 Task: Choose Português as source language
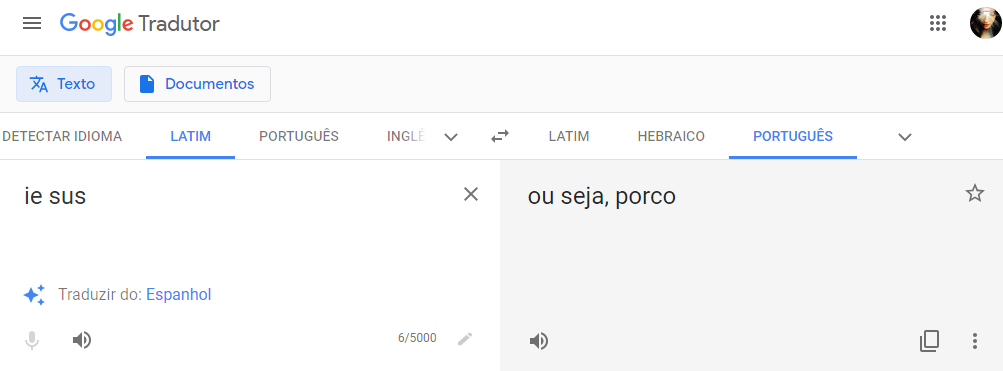point(299,136)
